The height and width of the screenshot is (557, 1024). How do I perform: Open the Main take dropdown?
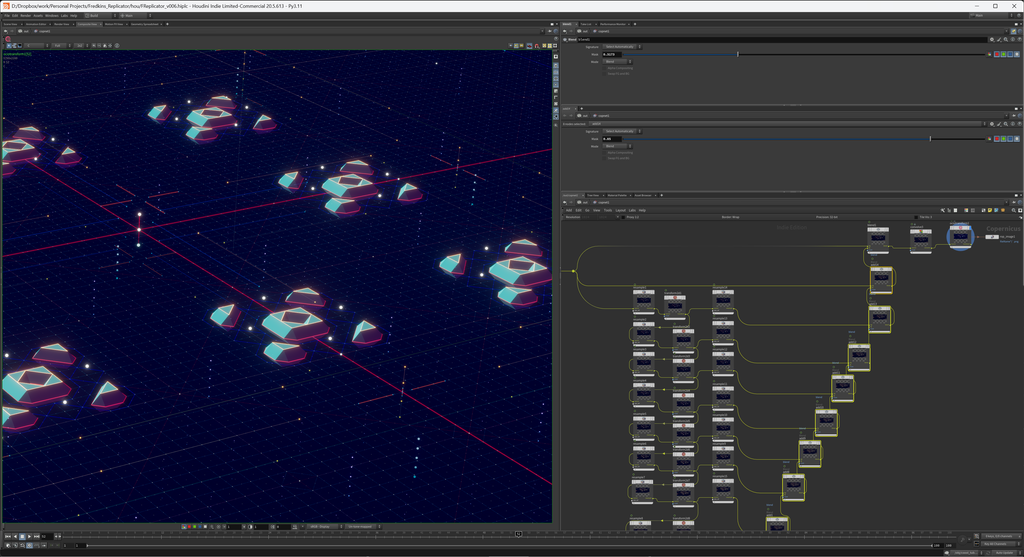click(x=135, y=16)
